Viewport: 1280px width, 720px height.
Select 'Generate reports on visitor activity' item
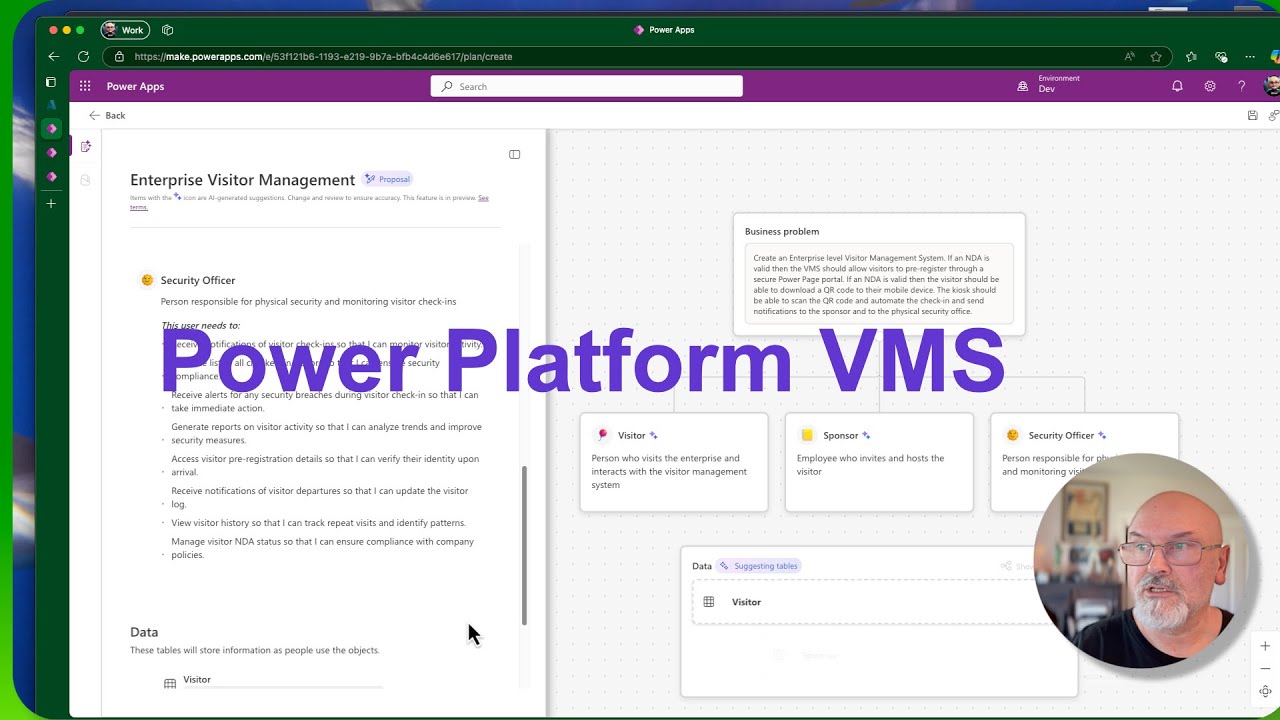pyautogui.click(x=326, y=433)
